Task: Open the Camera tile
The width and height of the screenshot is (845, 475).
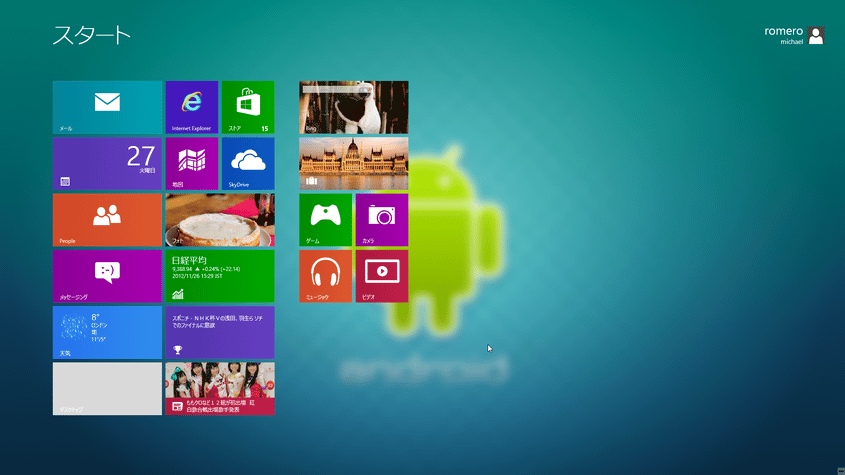Action: (x=382, y=220)
